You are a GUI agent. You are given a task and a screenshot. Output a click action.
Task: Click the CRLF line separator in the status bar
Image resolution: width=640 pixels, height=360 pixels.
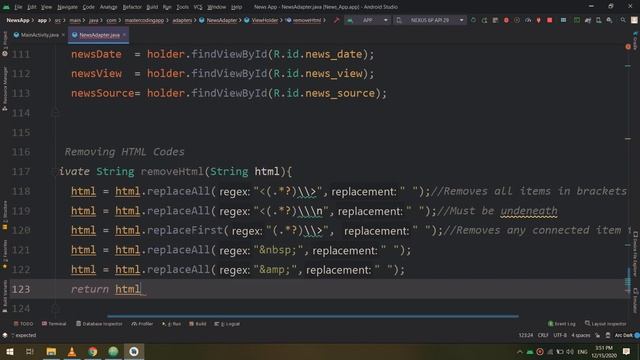(543, 336)
